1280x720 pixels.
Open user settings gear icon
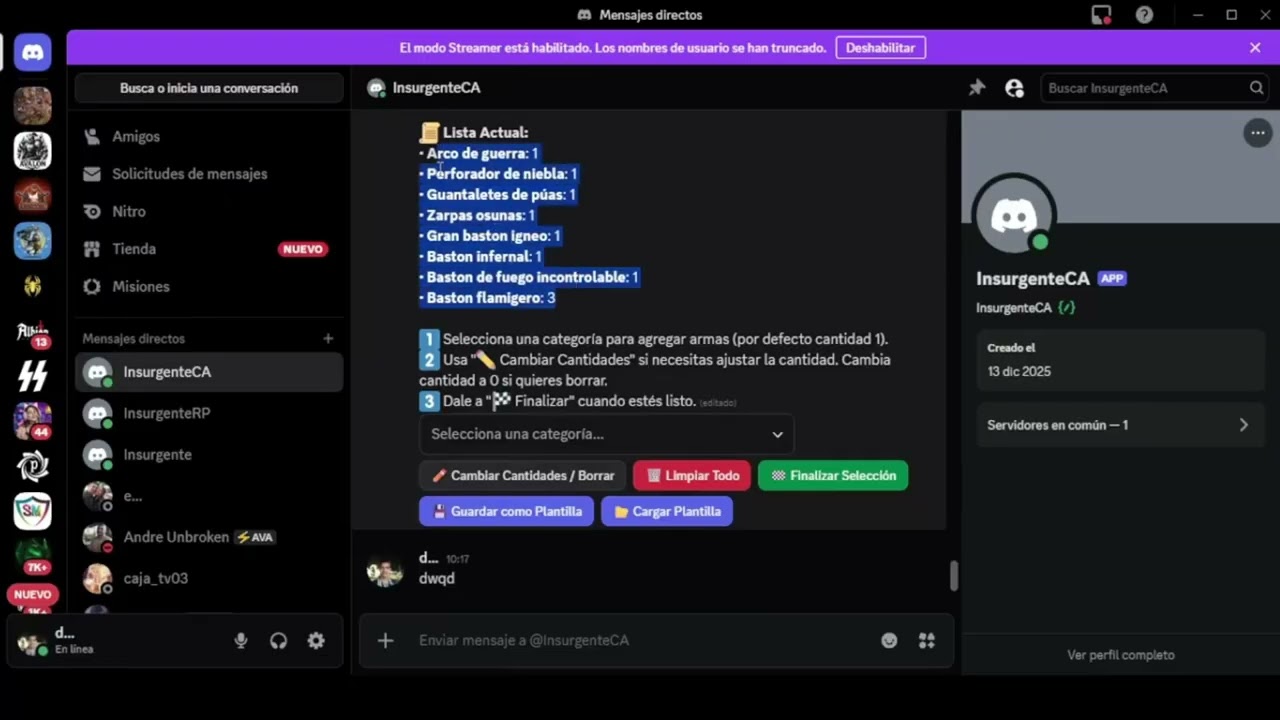(x=316, y=641)
